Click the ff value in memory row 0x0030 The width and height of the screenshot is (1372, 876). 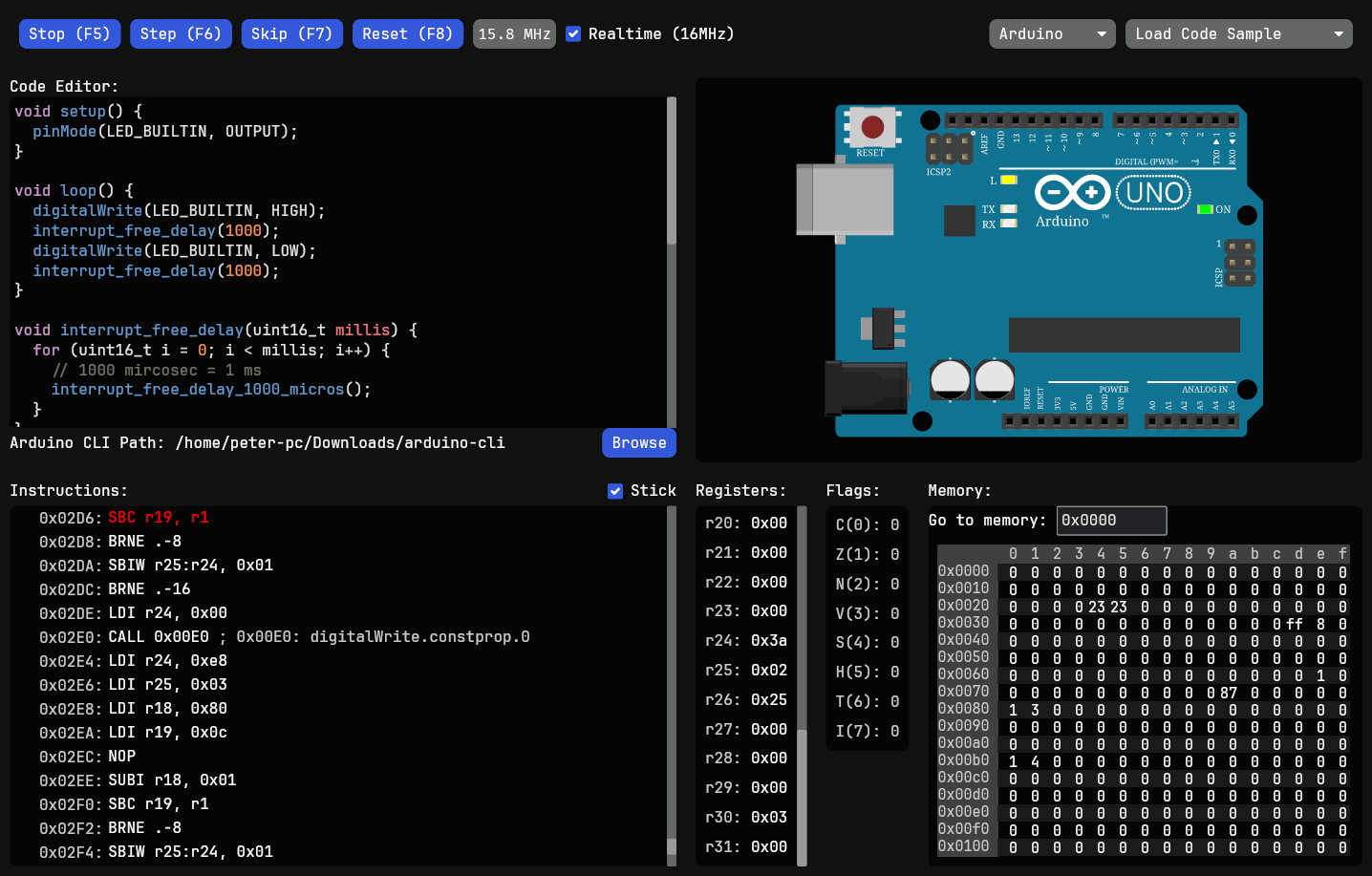click(1294, 624)
